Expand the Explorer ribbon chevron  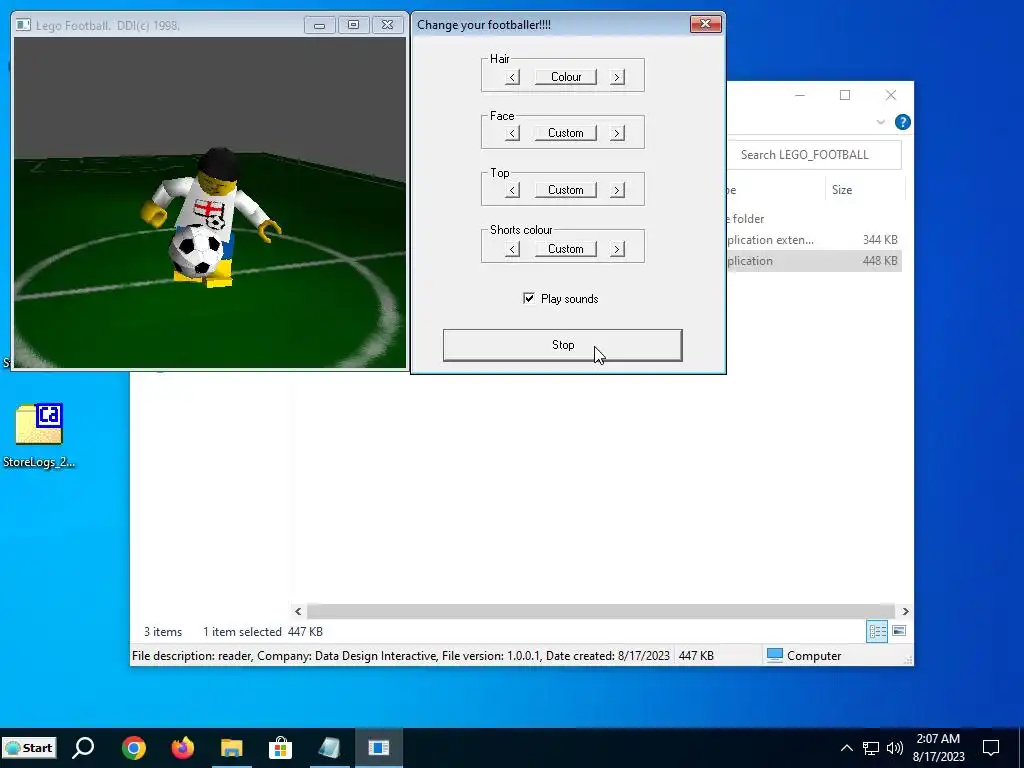point(880,122)
